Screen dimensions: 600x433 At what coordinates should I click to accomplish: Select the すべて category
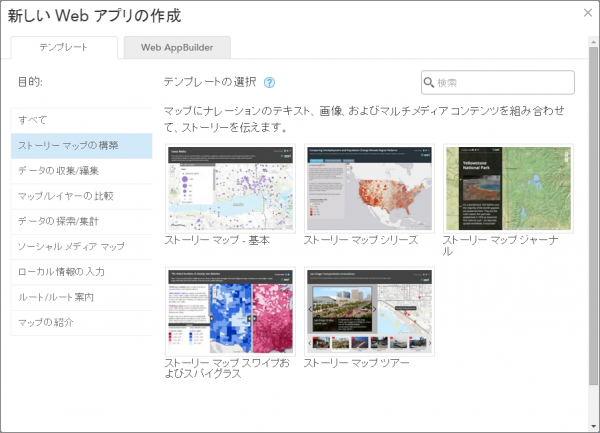coord(82,120)
